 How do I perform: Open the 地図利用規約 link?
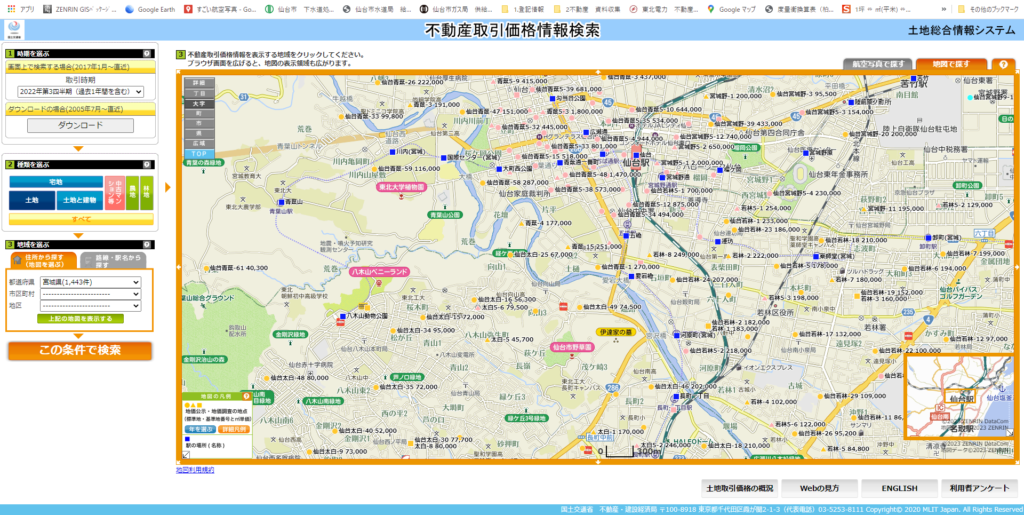tap(195, 470)
